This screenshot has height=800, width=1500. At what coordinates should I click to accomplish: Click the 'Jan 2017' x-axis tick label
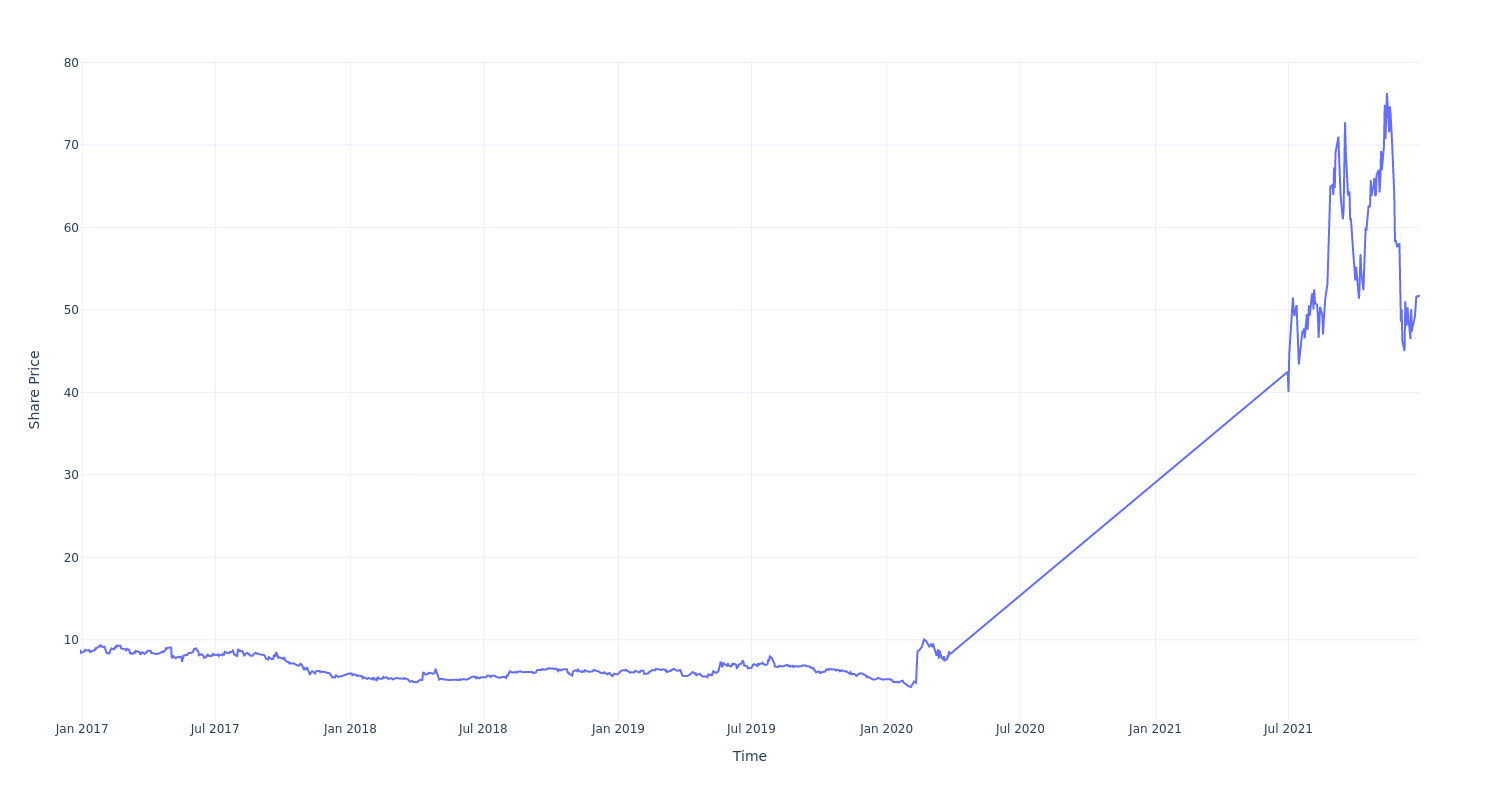coord(82,729)
